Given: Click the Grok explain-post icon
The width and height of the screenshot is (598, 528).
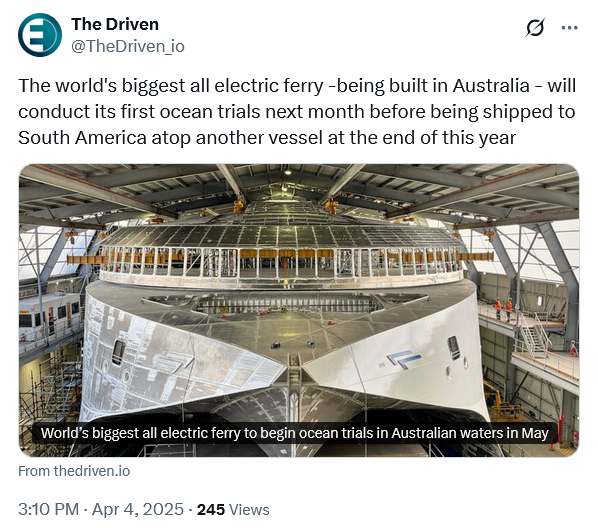Looking at the screenshot, I should point(535,27).
